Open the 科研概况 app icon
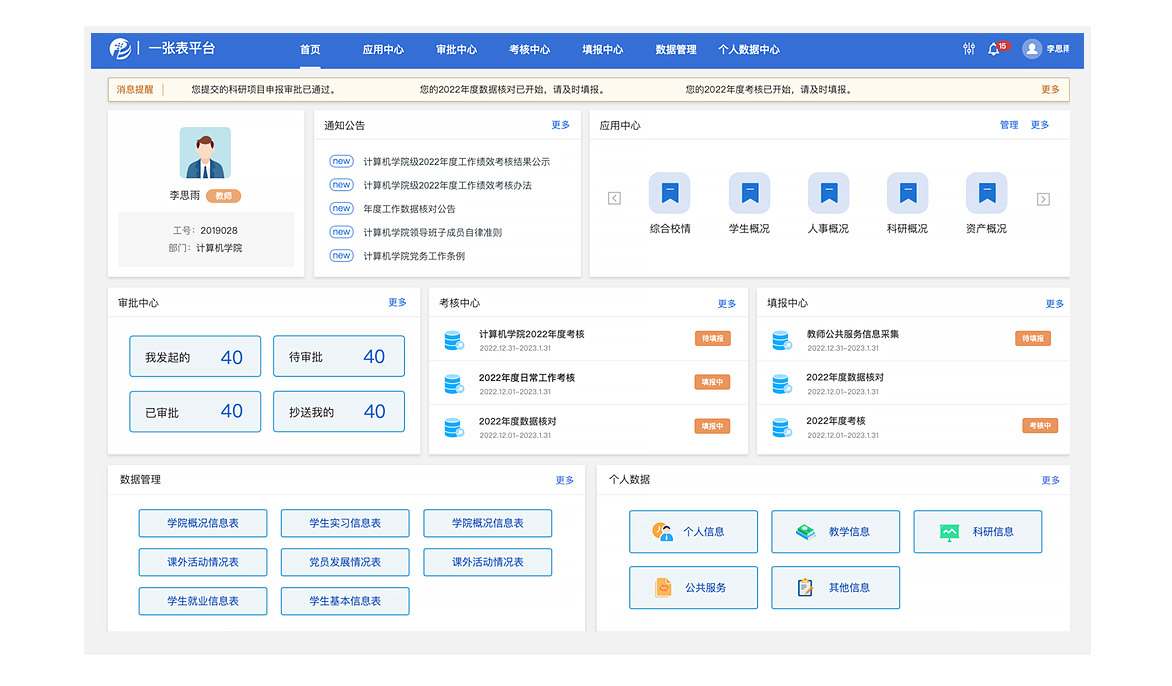Screen dimensions: 1172x686 tap(907, 193)
